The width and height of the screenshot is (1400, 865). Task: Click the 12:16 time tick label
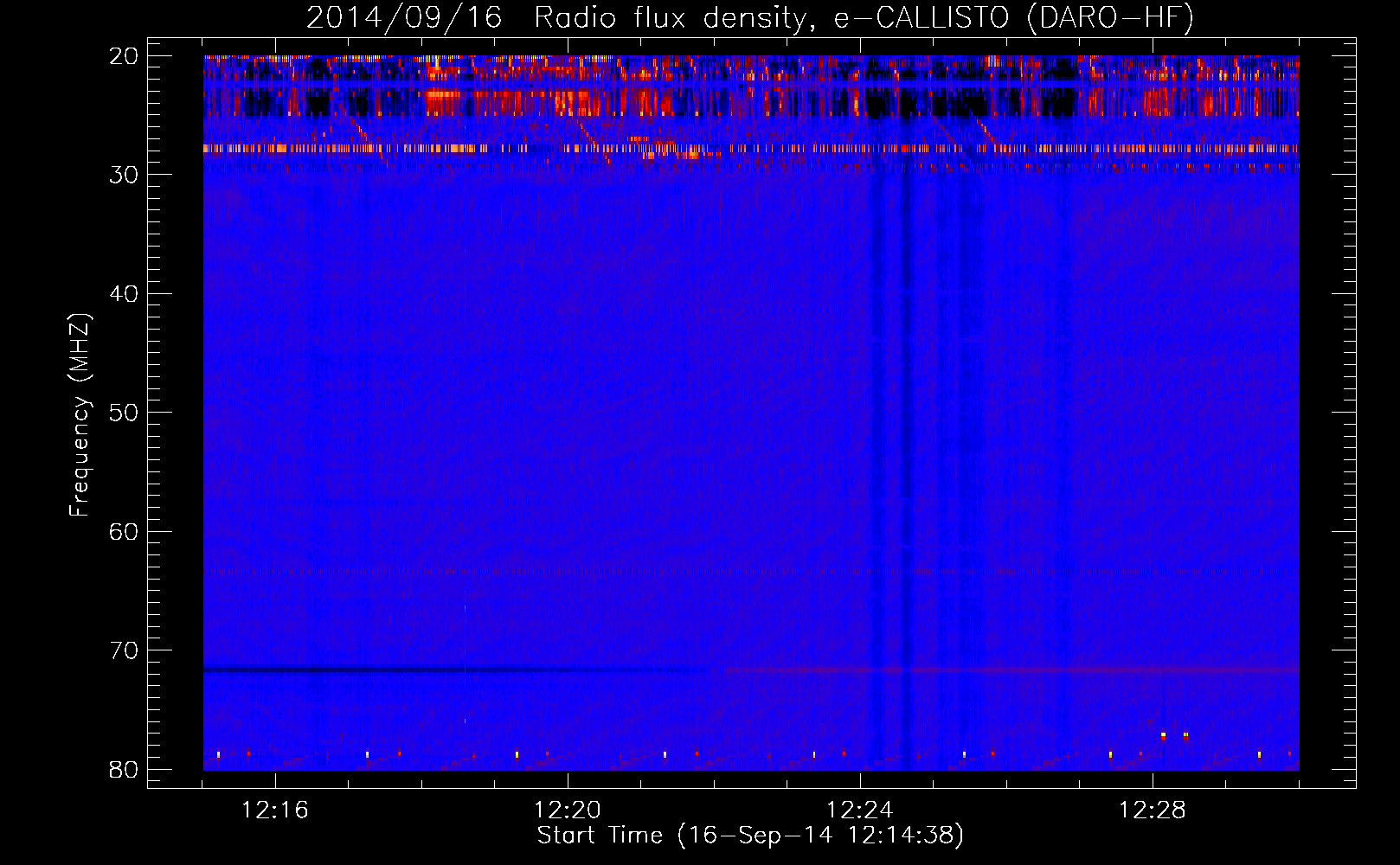click(x=275, y=811)
